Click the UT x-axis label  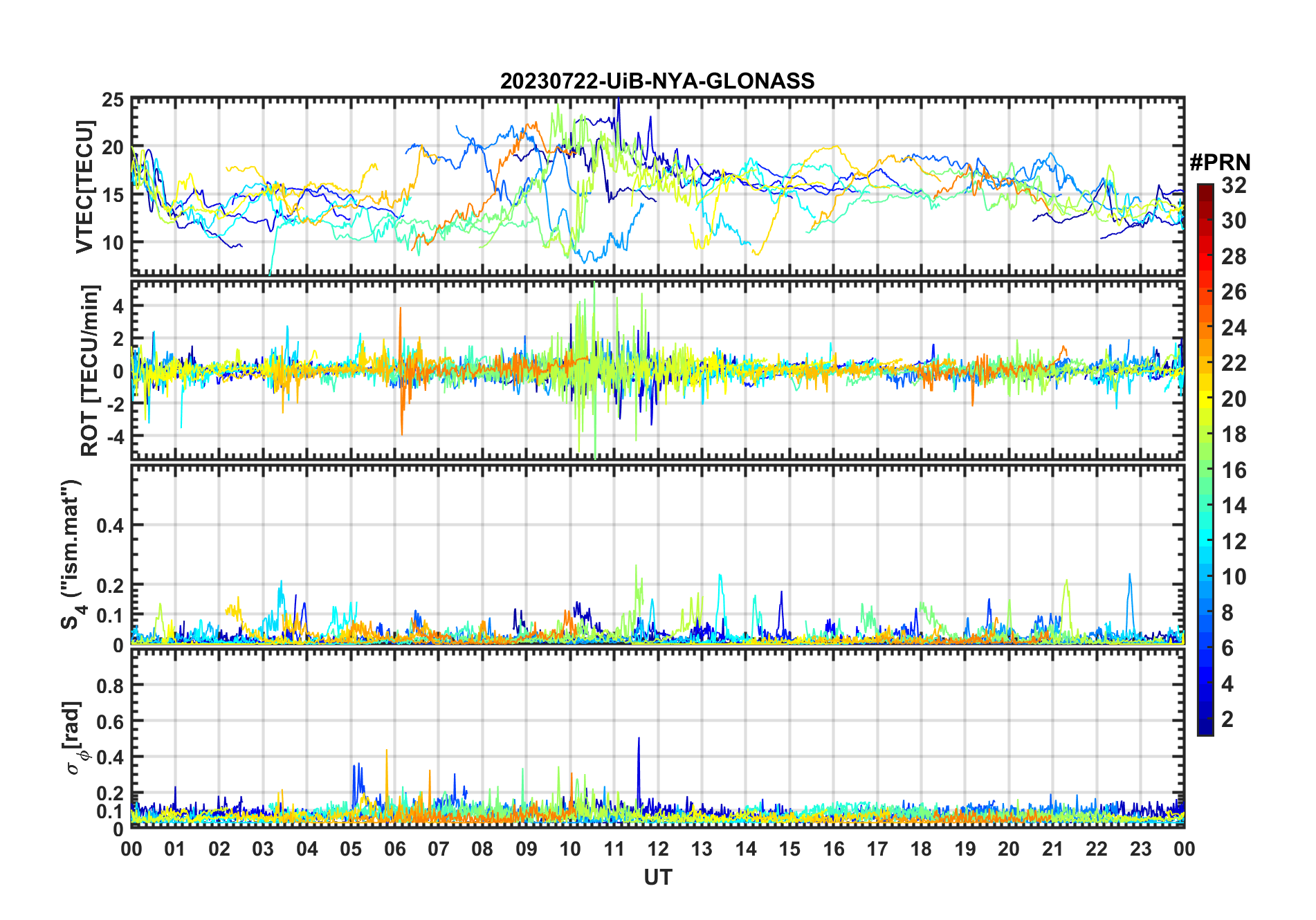click(x=657, y=877)
